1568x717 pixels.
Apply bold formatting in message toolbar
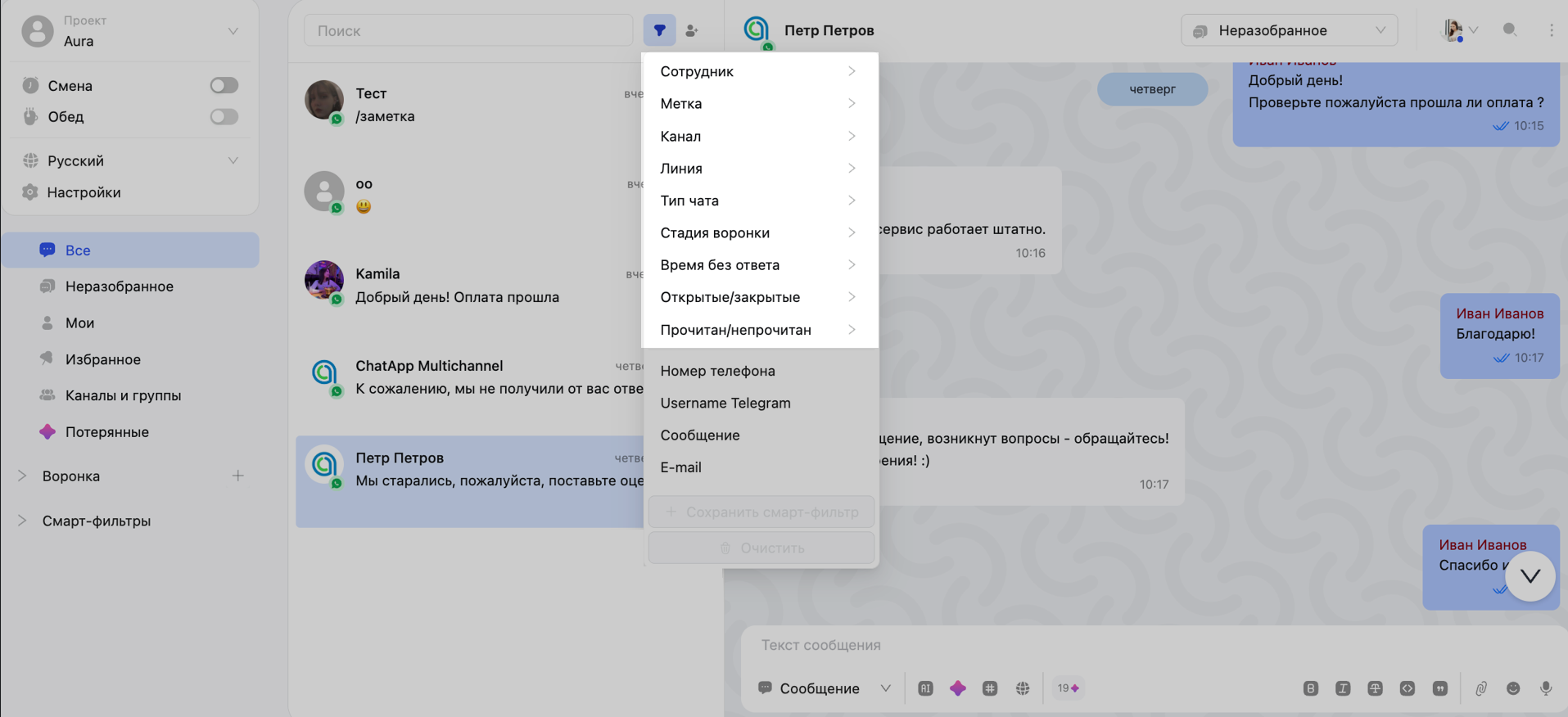pos(1310,688)
